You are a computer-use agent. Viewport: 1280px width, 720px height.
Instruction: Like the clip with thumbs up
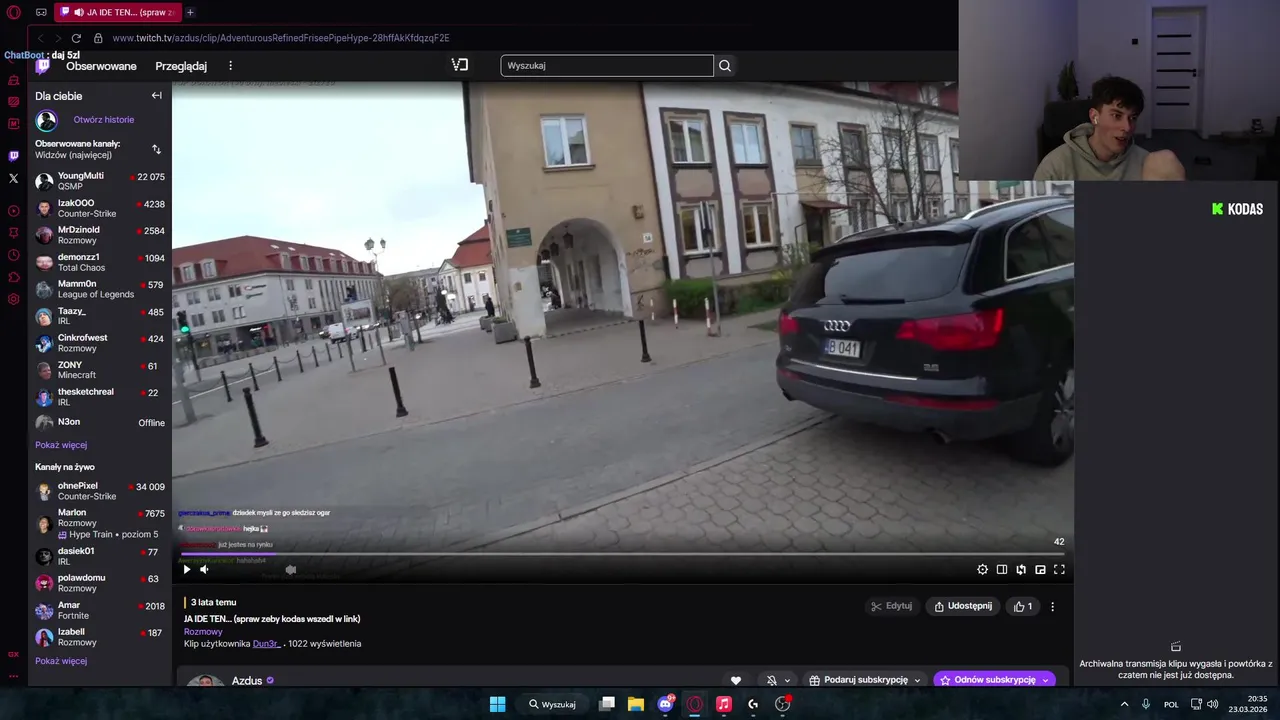1023,606
